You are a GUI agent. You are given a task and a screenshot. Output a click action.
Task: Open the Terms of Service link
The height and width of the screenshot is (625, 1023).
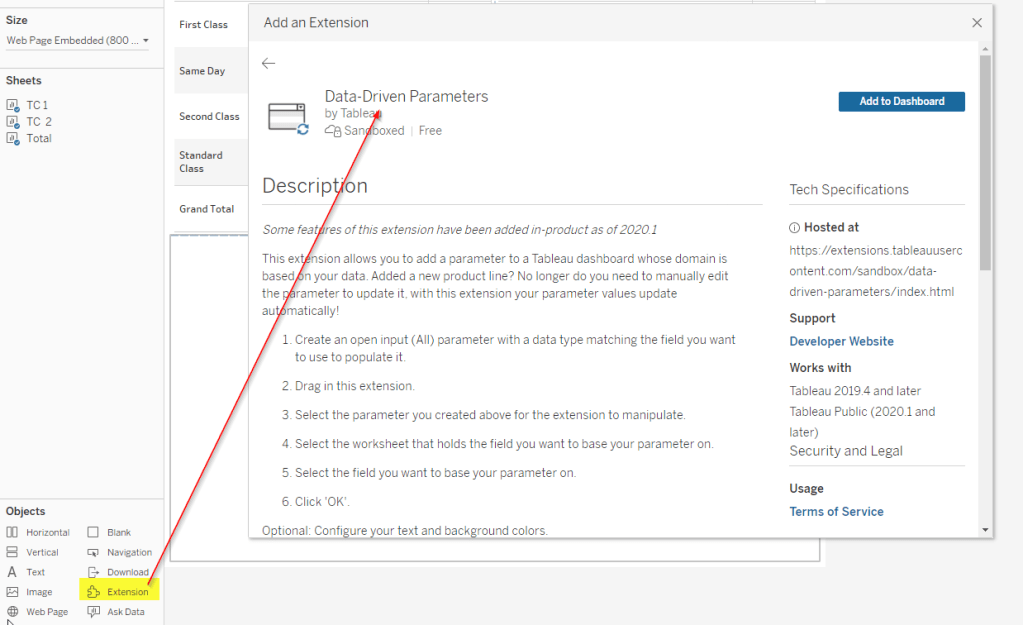(x=836, y=512)
